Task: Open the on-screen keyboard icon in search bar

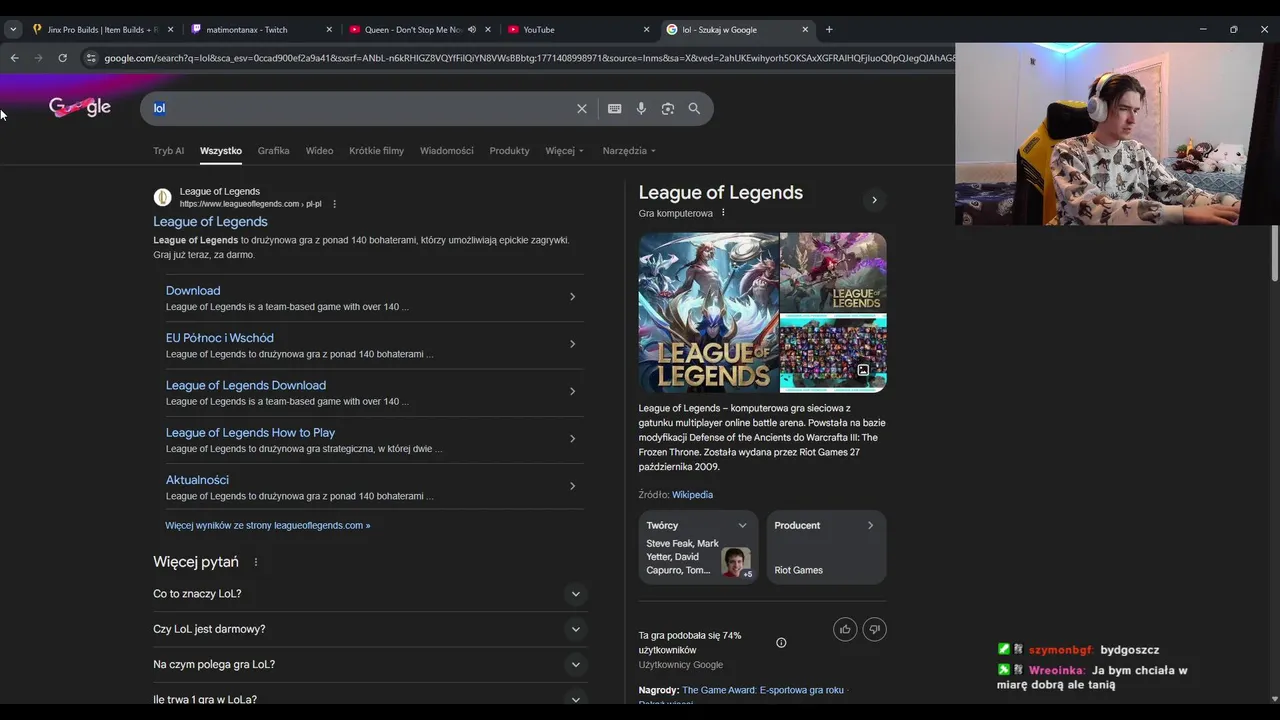Action: point(615,108)
